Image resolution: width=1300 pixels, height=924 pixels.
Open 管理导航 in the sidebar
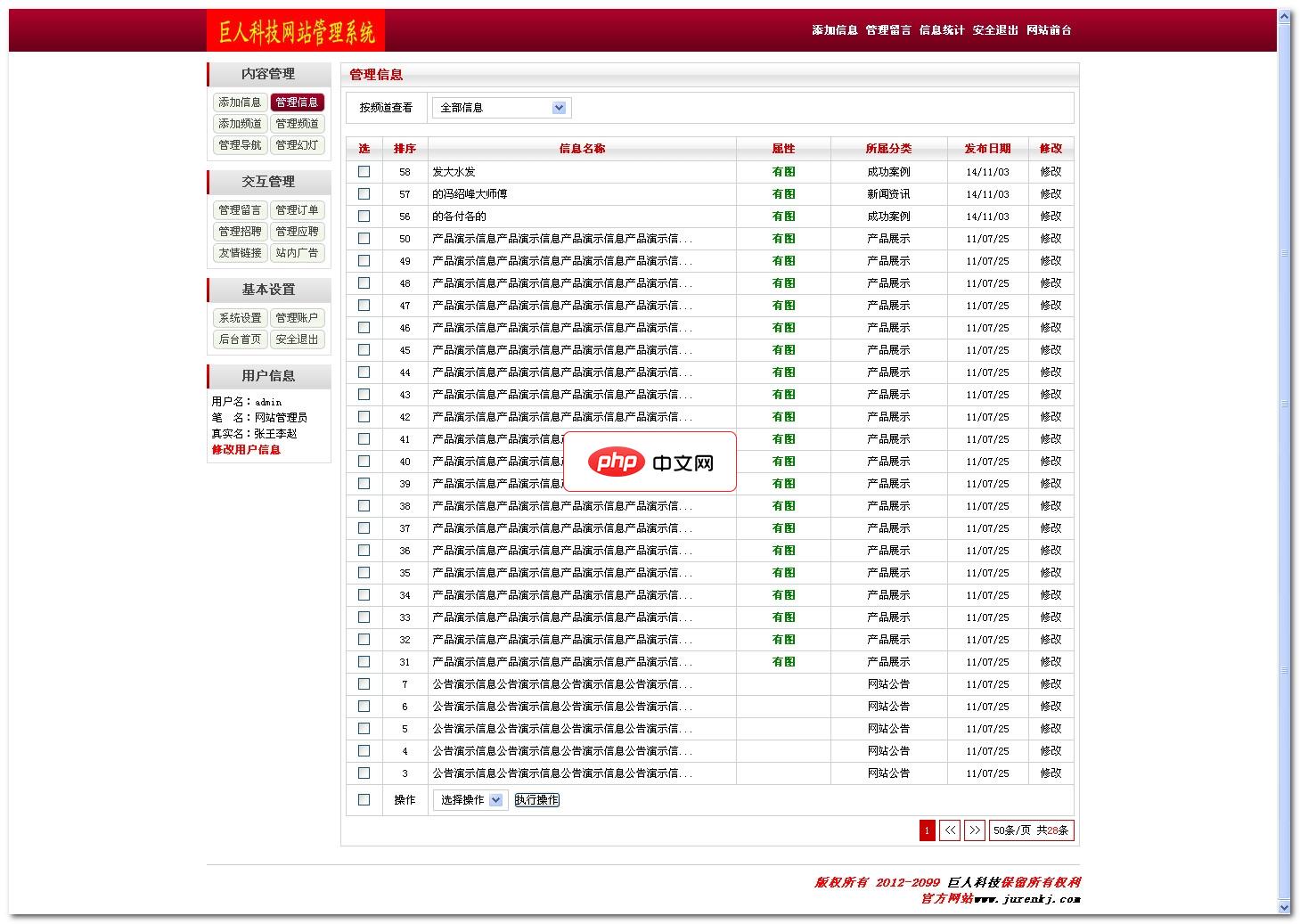click(241, 145)
